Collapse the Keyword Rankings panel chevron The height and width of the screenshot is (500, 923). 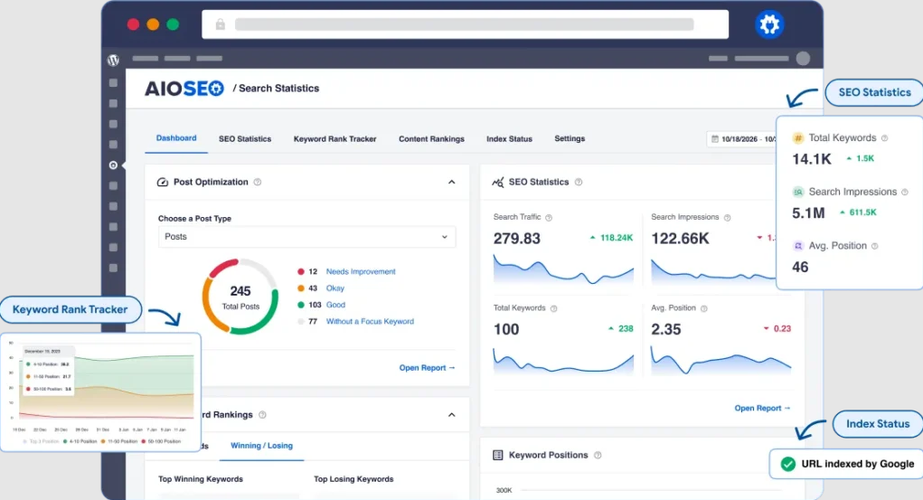point(451,414)
